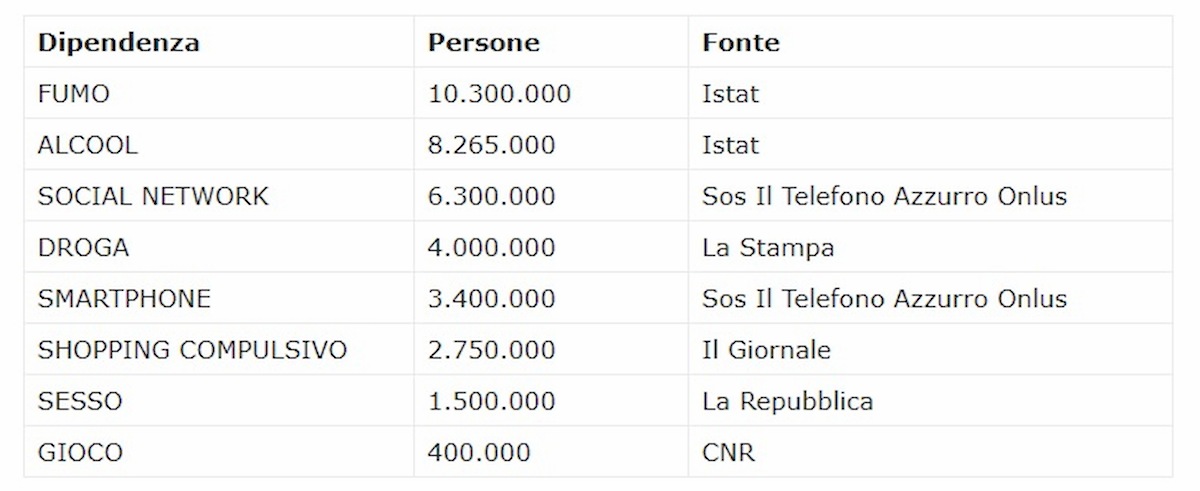The height and width of the screenshot is (491, 1200).
Task: Click the 400.000 value
Action: (x=479, y=452)
